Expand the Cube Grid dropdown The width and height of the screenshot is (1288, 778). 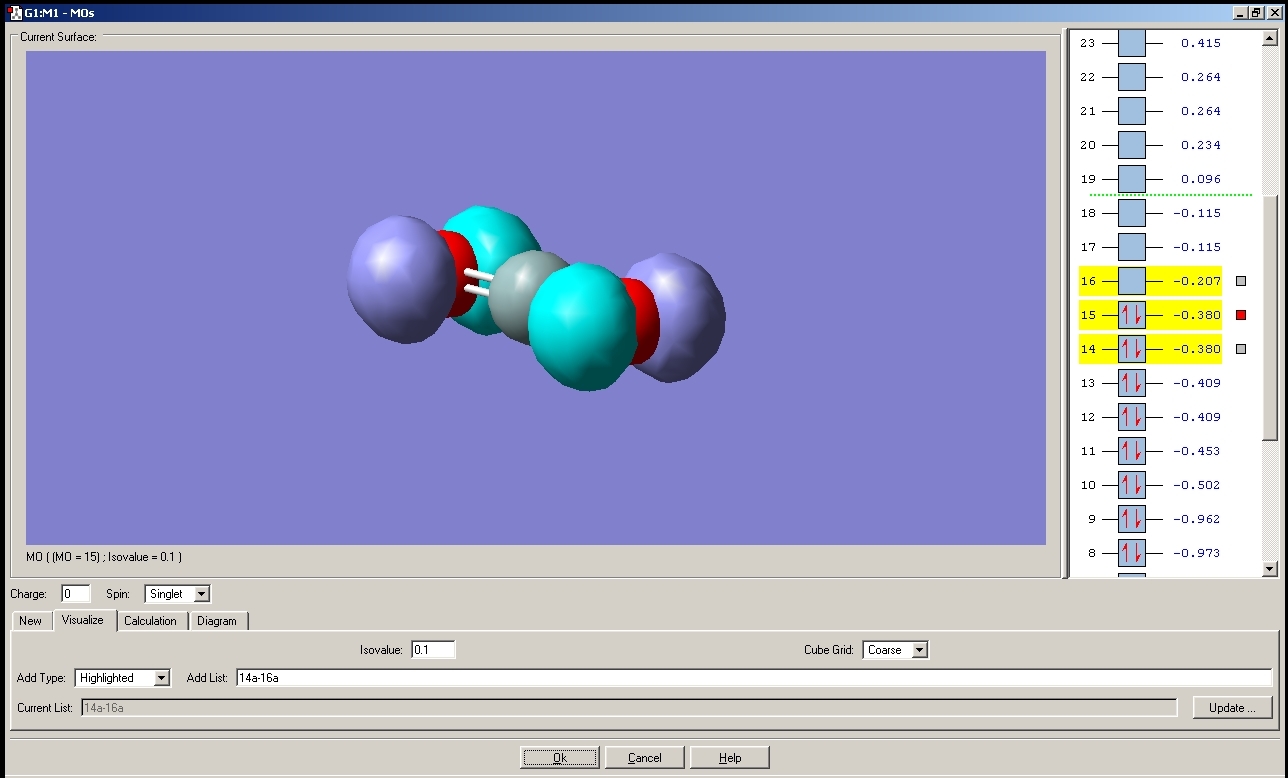(919, 650)
